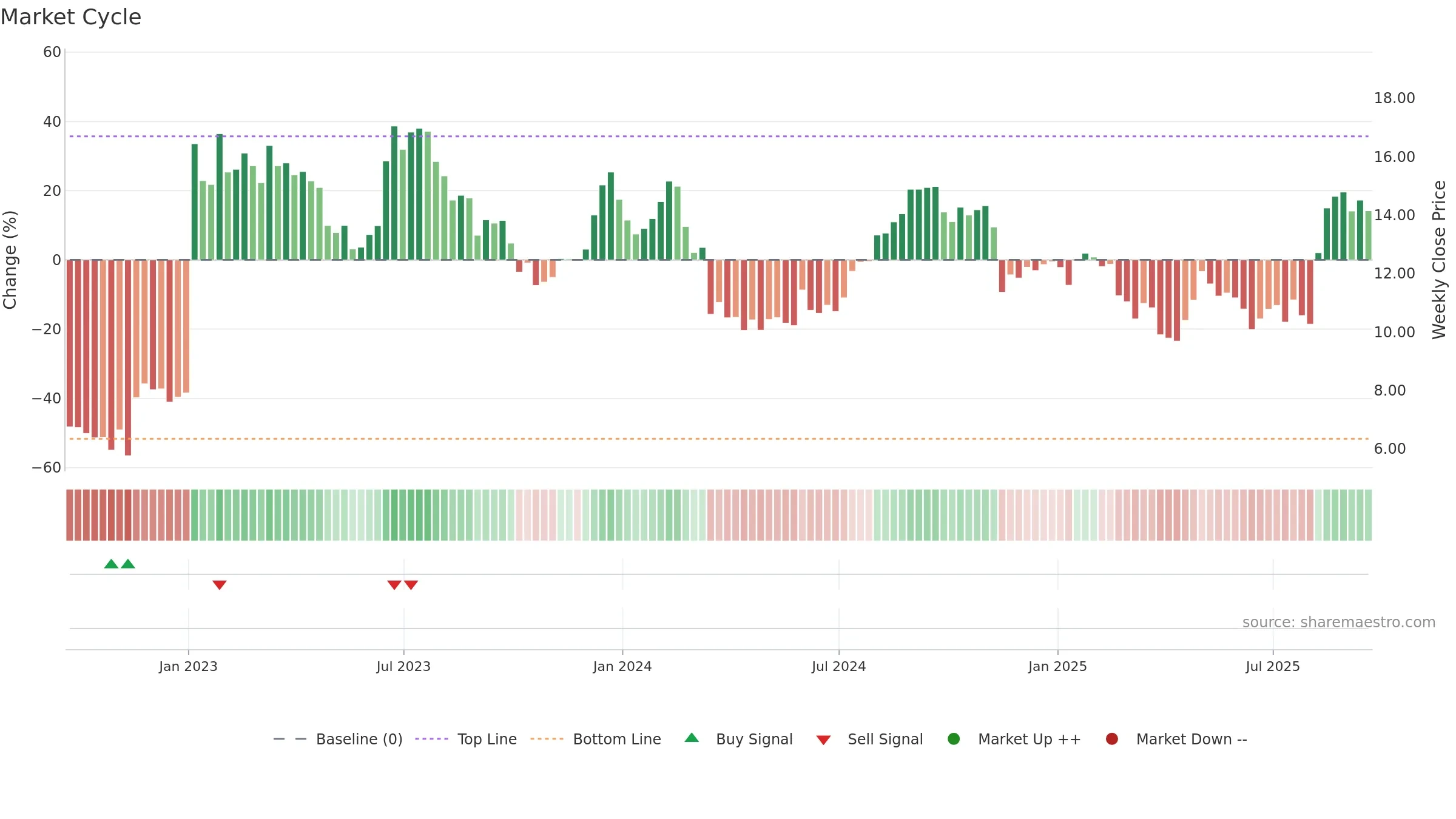Click the 12.00 price label on the right axis

coord(1394,273)
